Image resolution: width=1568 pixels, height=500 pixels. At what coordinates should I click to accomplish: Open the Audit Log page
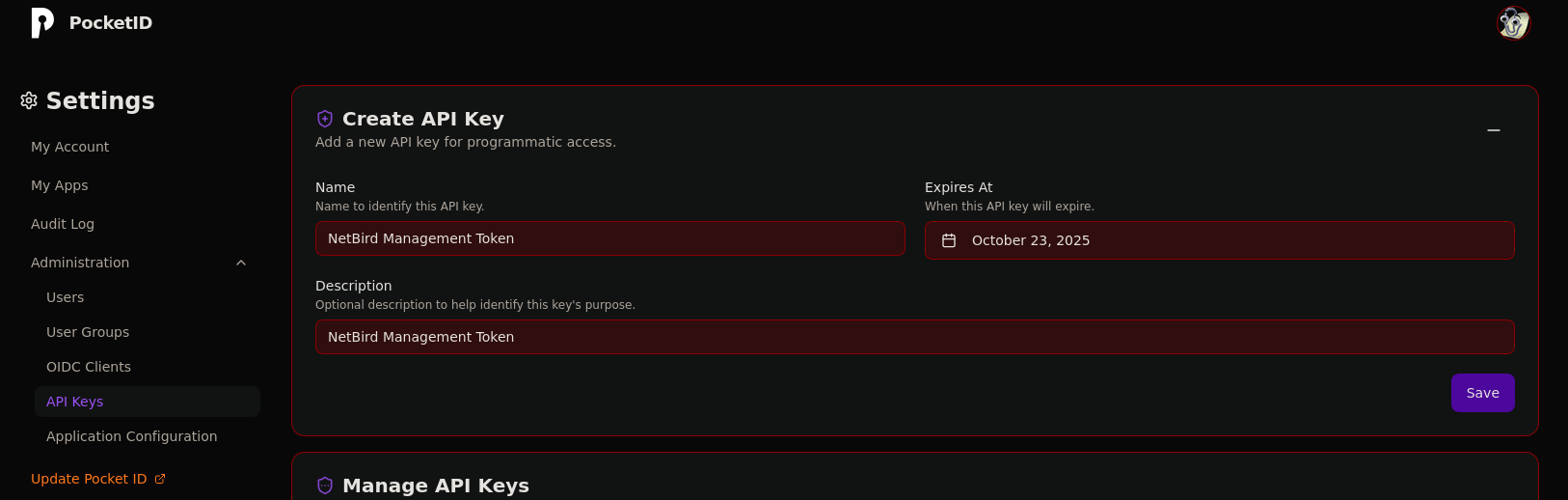(x=63, y=224)
